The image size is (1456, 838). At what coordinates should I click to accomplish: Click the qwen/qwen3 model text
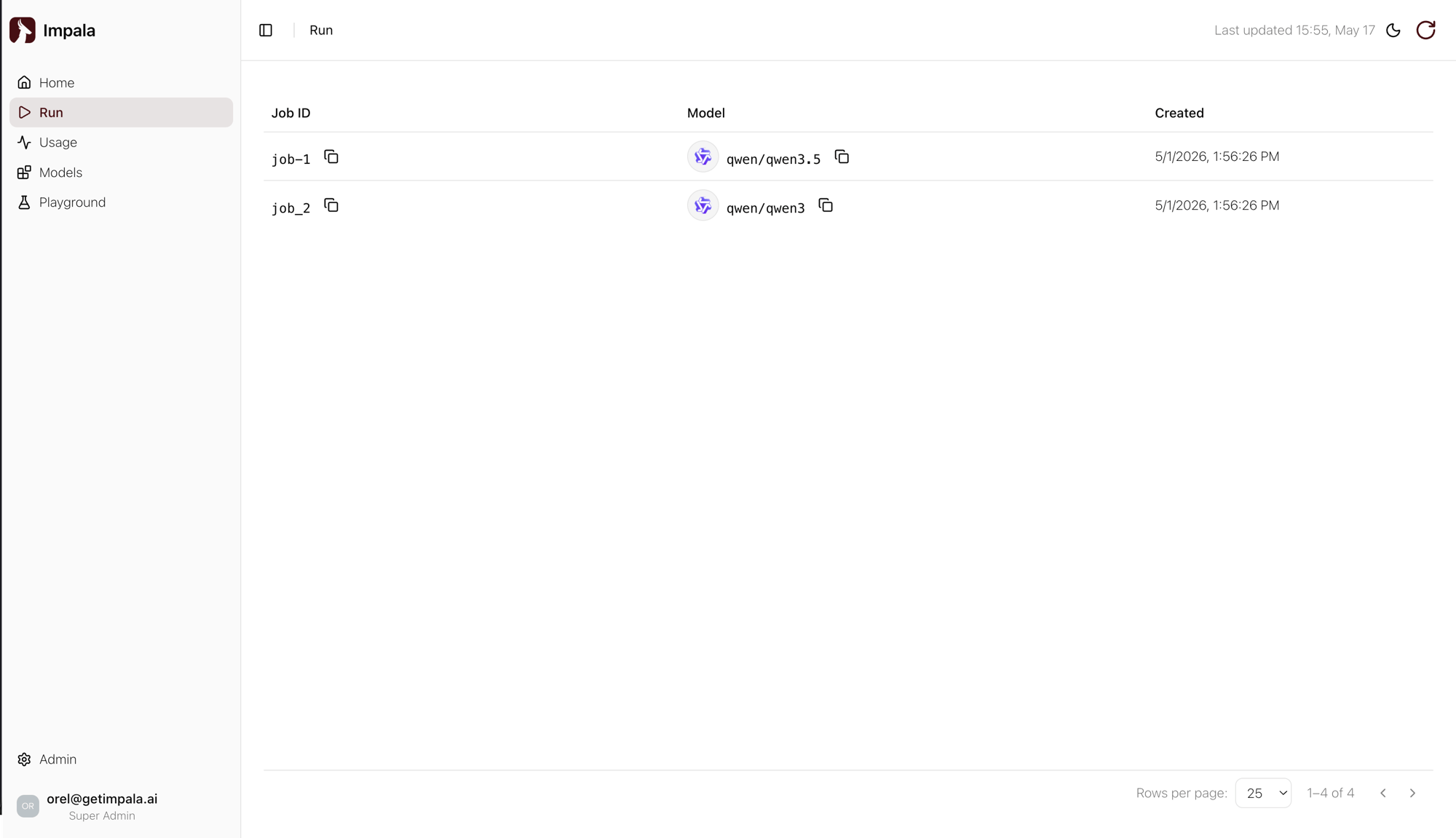(x=765, y=208)
